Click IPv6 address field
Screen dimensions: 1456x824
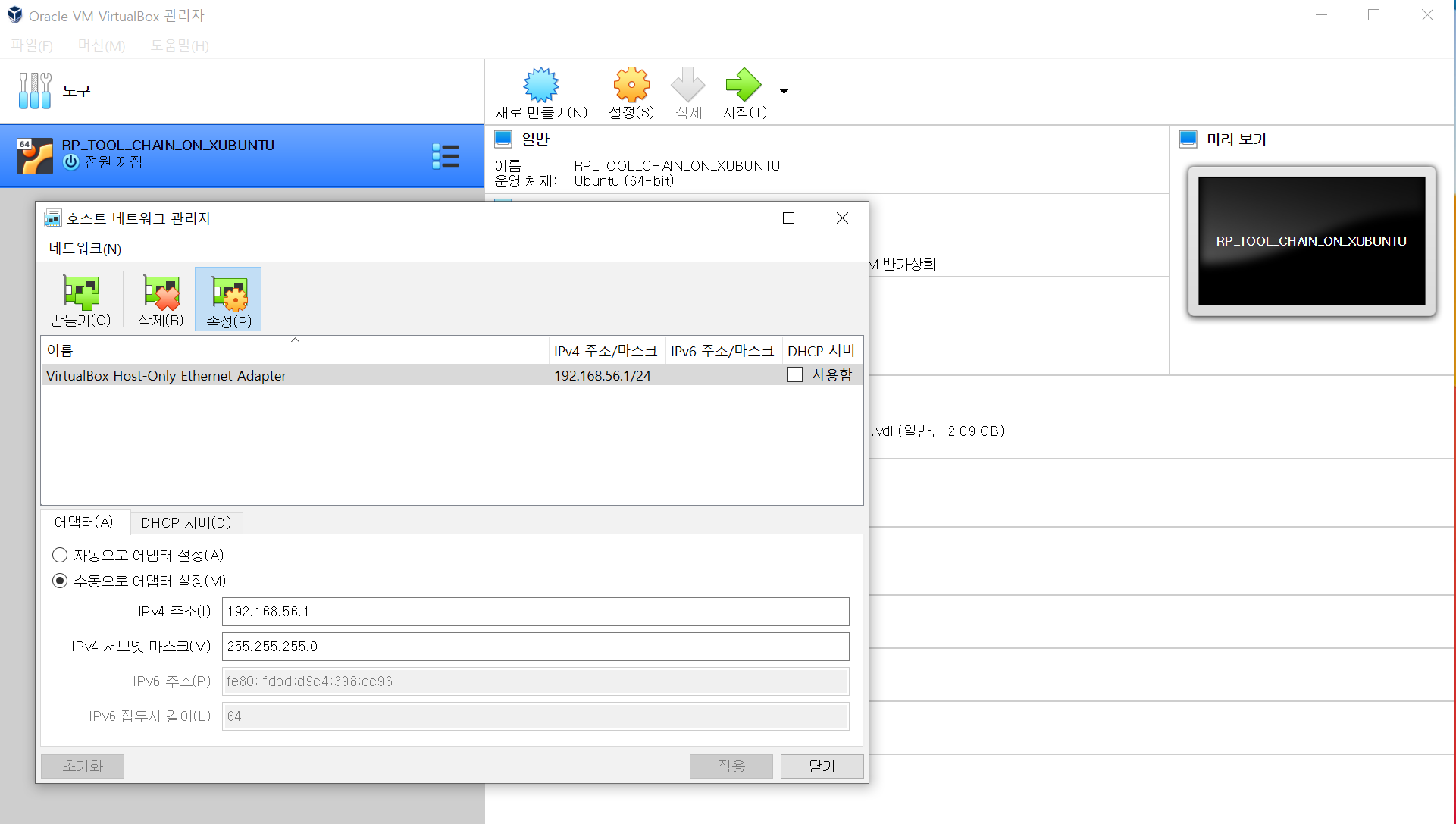[536, 681]
